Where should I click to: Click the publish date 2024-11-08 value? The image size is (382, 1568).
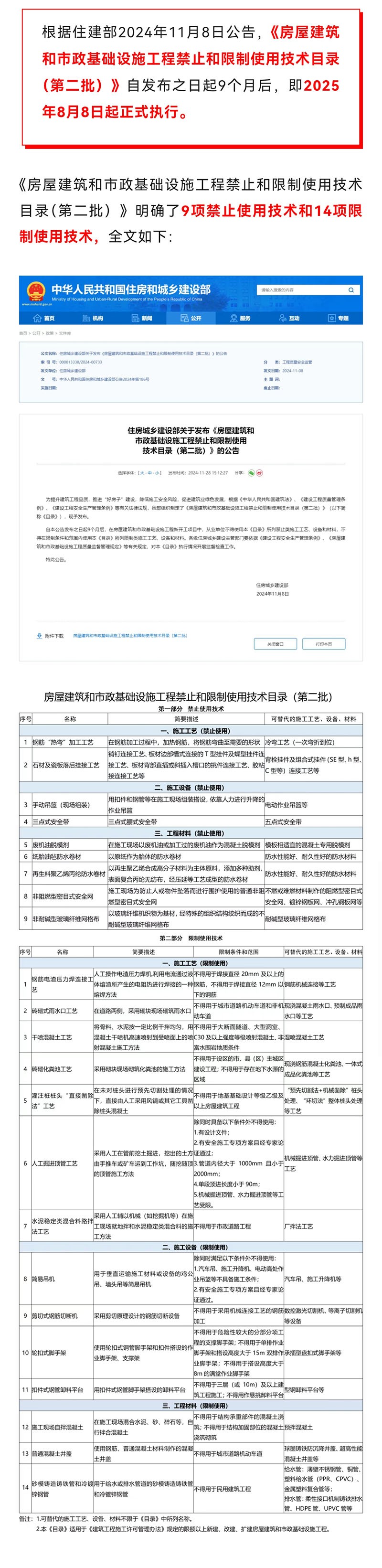(293, 371)
